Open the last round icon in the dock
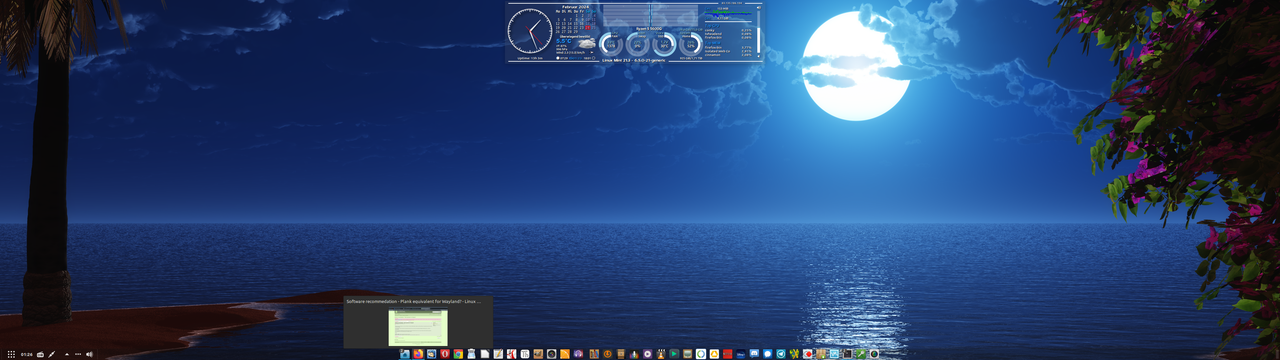Viewport: 1280px width, 360px height. coord(874,354)
